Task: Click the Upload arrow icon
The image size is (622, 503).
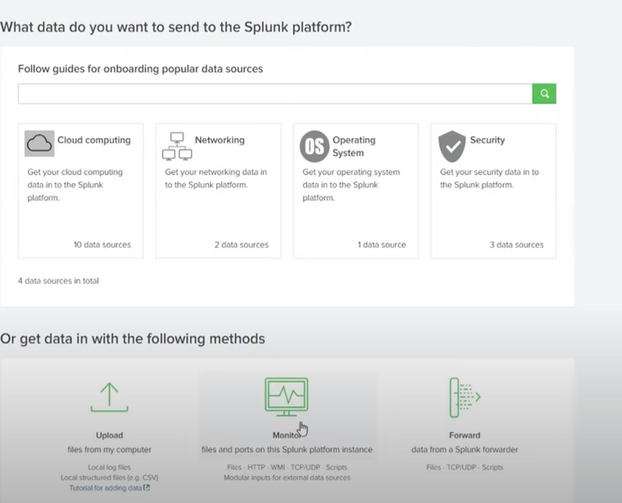Action: pyautogui.click(x=109, y=396)
